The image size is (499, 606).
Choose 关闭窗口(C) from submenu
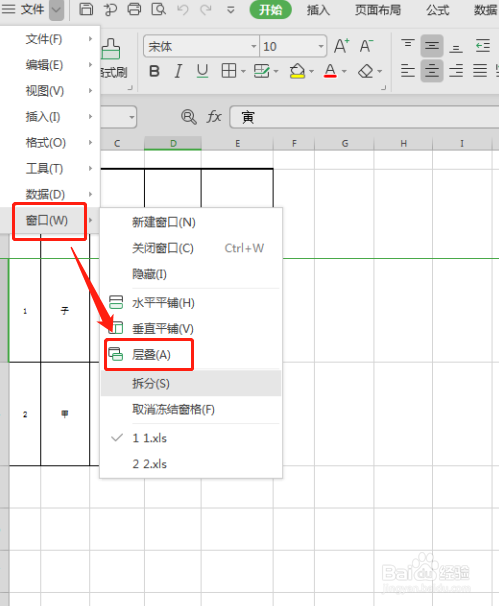tap(191, 248)
